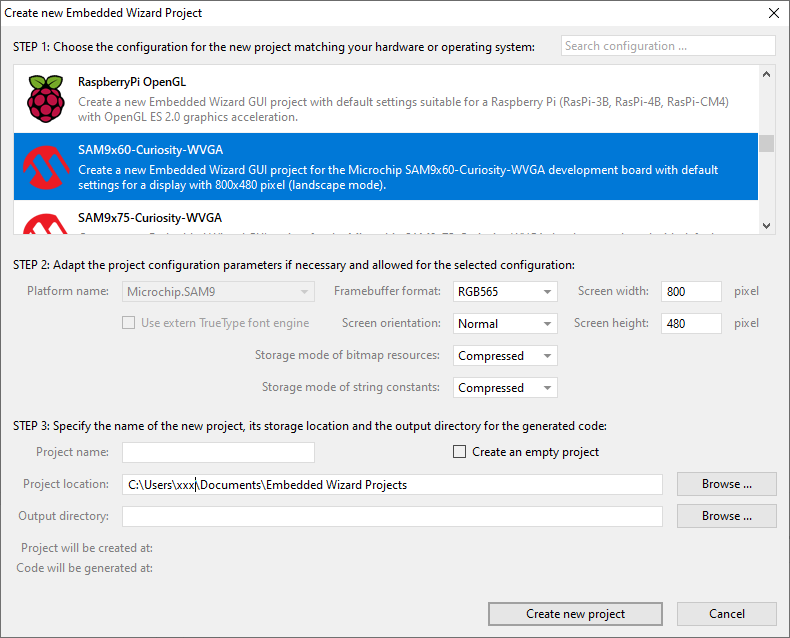This screenshot has width=790, height=638.
Task: Click the Microchip logo for SAM9x75-Curiosity-WVGA
Action: pyautogui.click(x=44, y=222)
